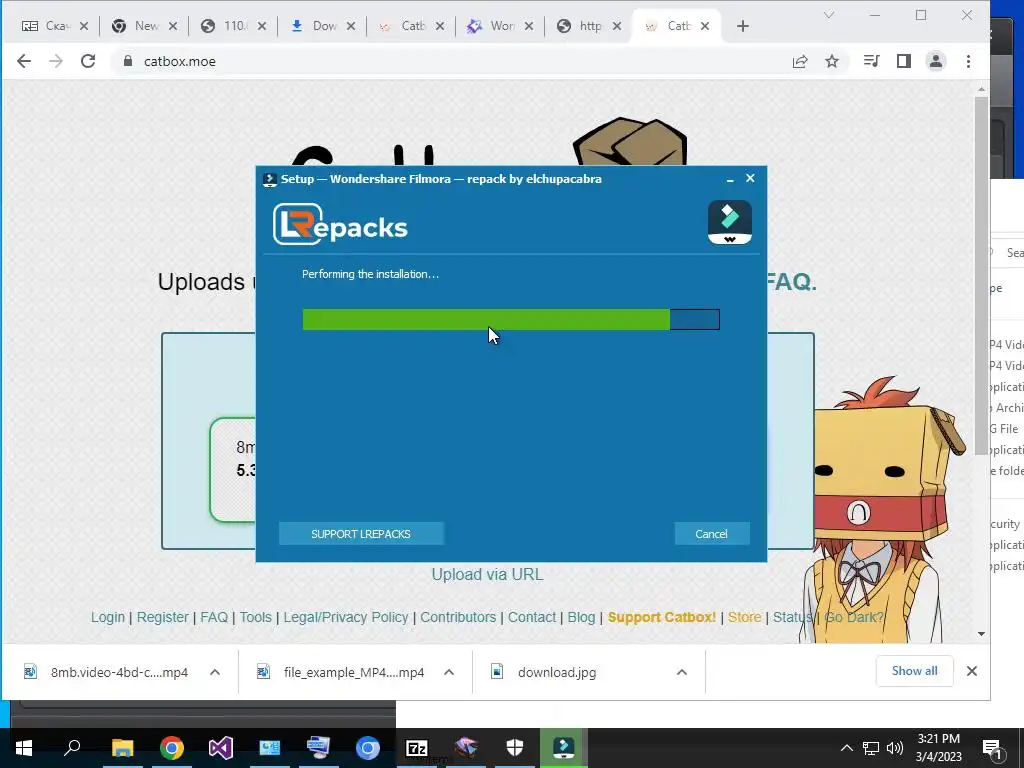The image size is (1024, 768).
Task: Open the Login link
Action: coord(108,617)
